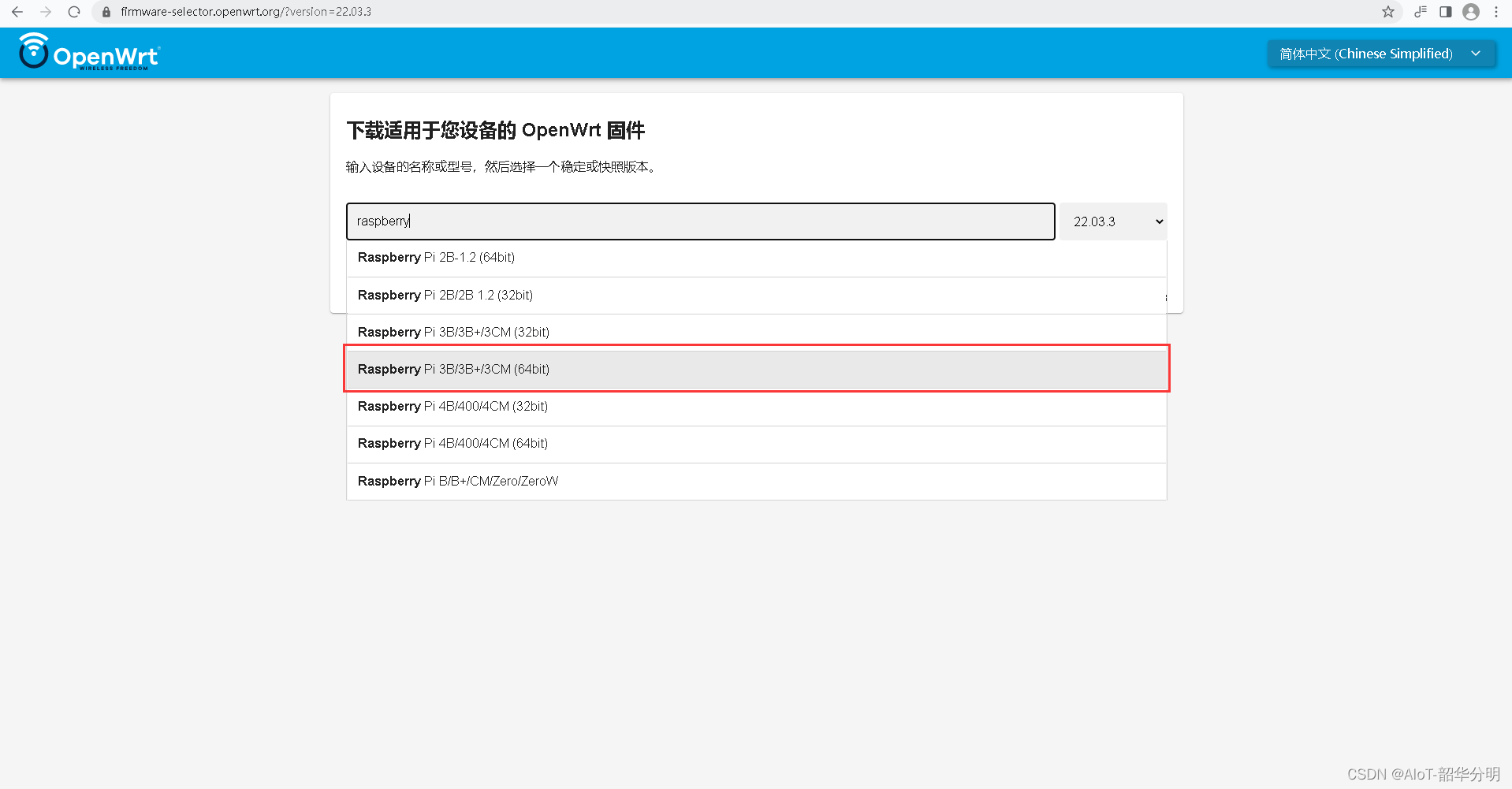The width and height of the screenshot is (1512, 789).
Task: Open the browser side panel icon
Action: pos(1446,12)
